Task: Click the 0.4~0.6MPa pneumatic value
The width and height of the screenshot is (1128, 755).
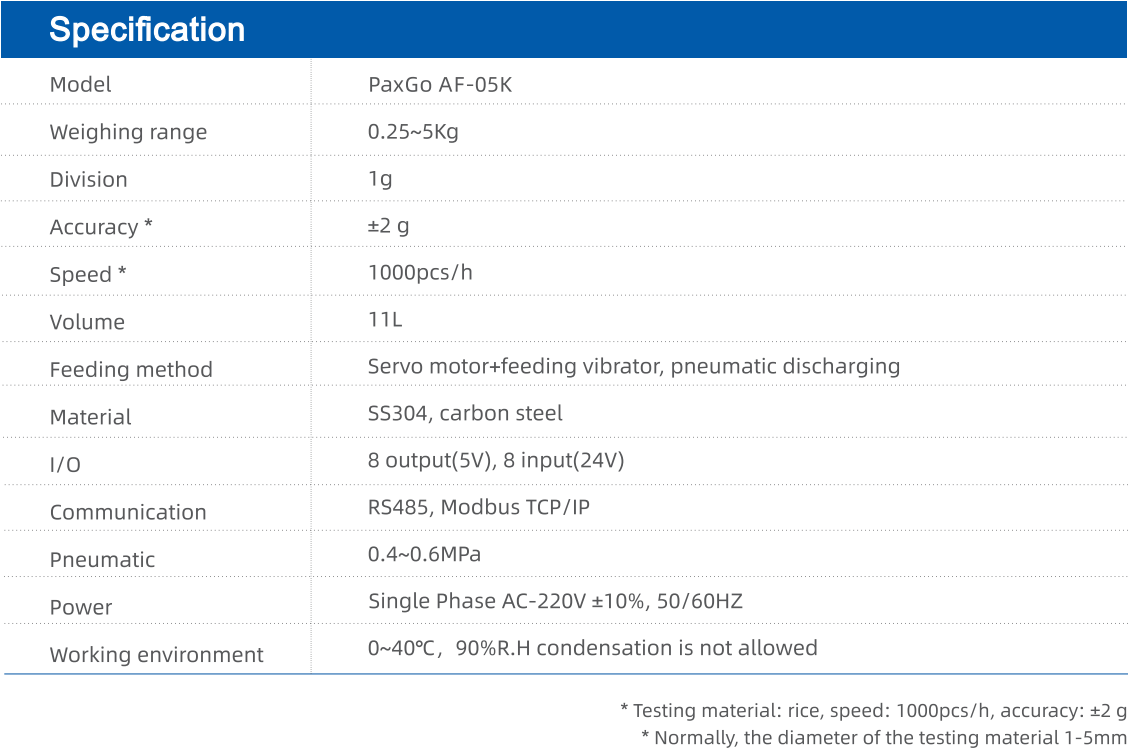Action: [x=424, y=554]
